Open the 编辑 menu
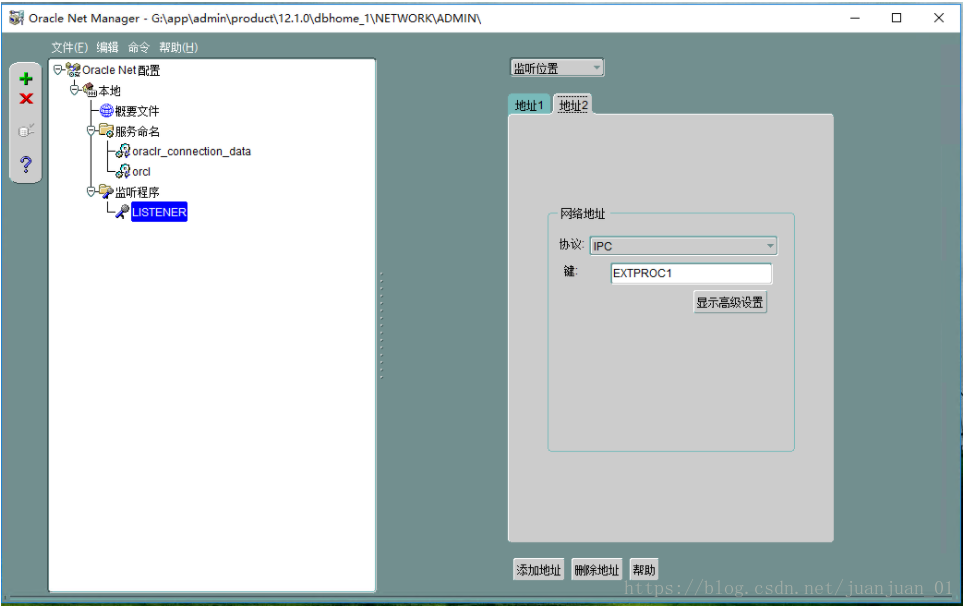 pos(107,47)
